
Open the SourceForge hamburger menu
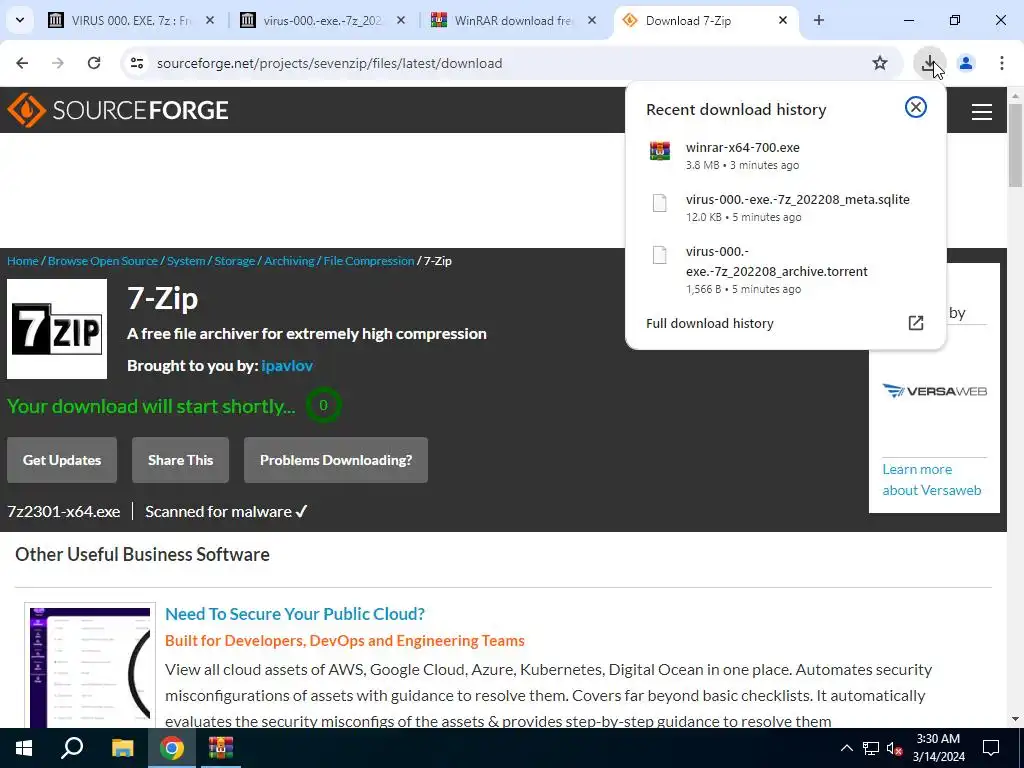[982, 112]
